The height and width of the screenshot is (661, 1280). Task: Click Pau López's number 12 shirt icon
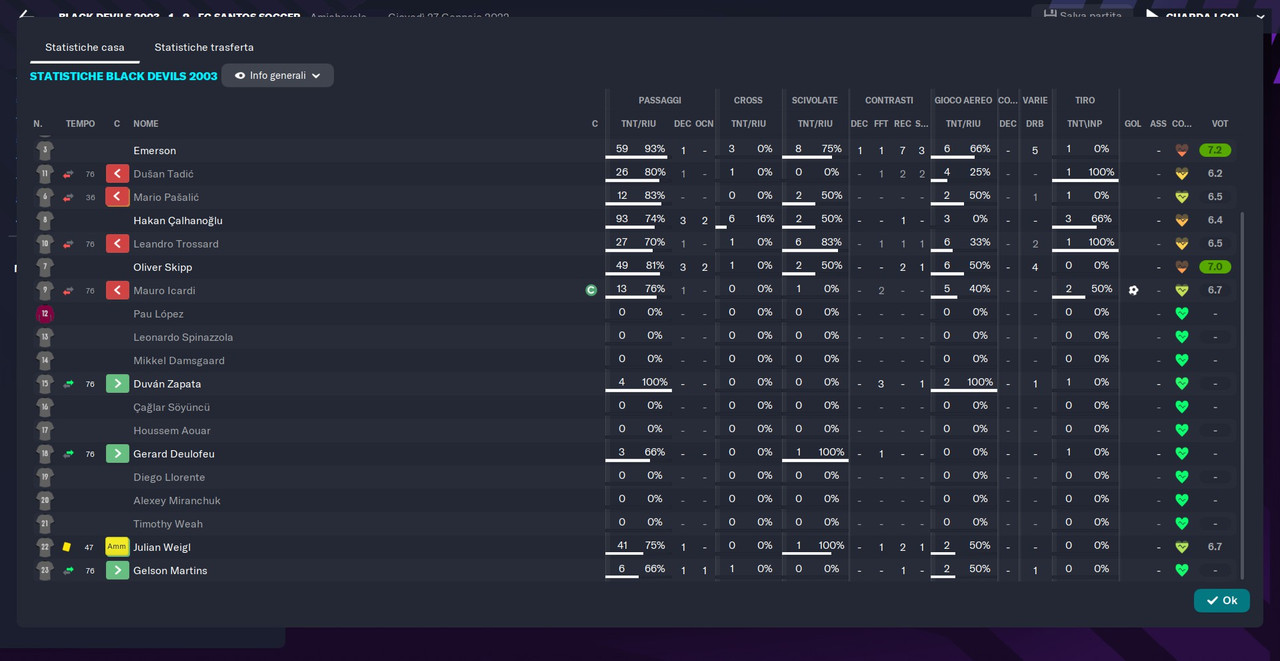tap(44, 314)
